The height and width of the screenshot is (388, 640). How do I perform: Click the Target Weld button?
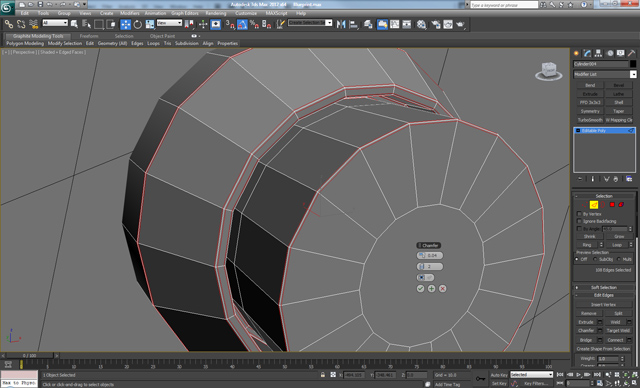click(x=618, y=330)
